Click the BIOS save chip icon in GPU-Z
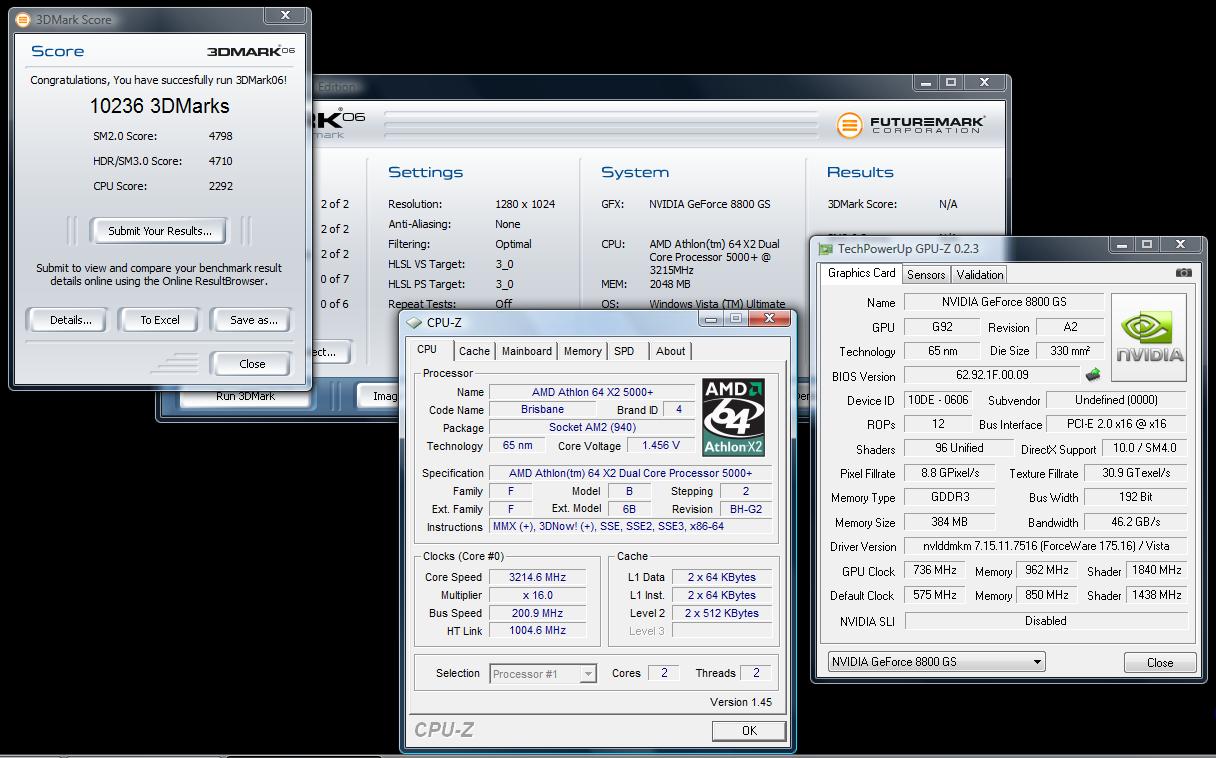 pyautogui.click(x=1093, y=375)
